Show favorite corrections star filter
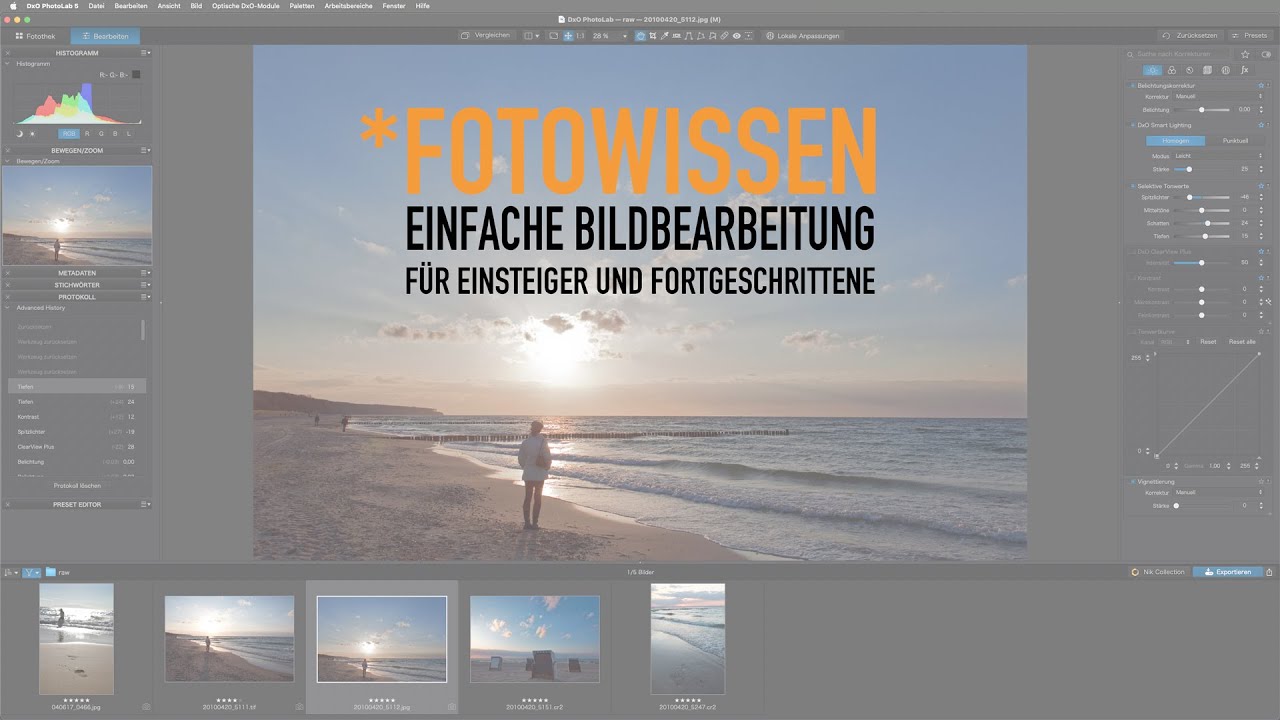The width and height of the screenshot is (1280, 720). 1245,54
